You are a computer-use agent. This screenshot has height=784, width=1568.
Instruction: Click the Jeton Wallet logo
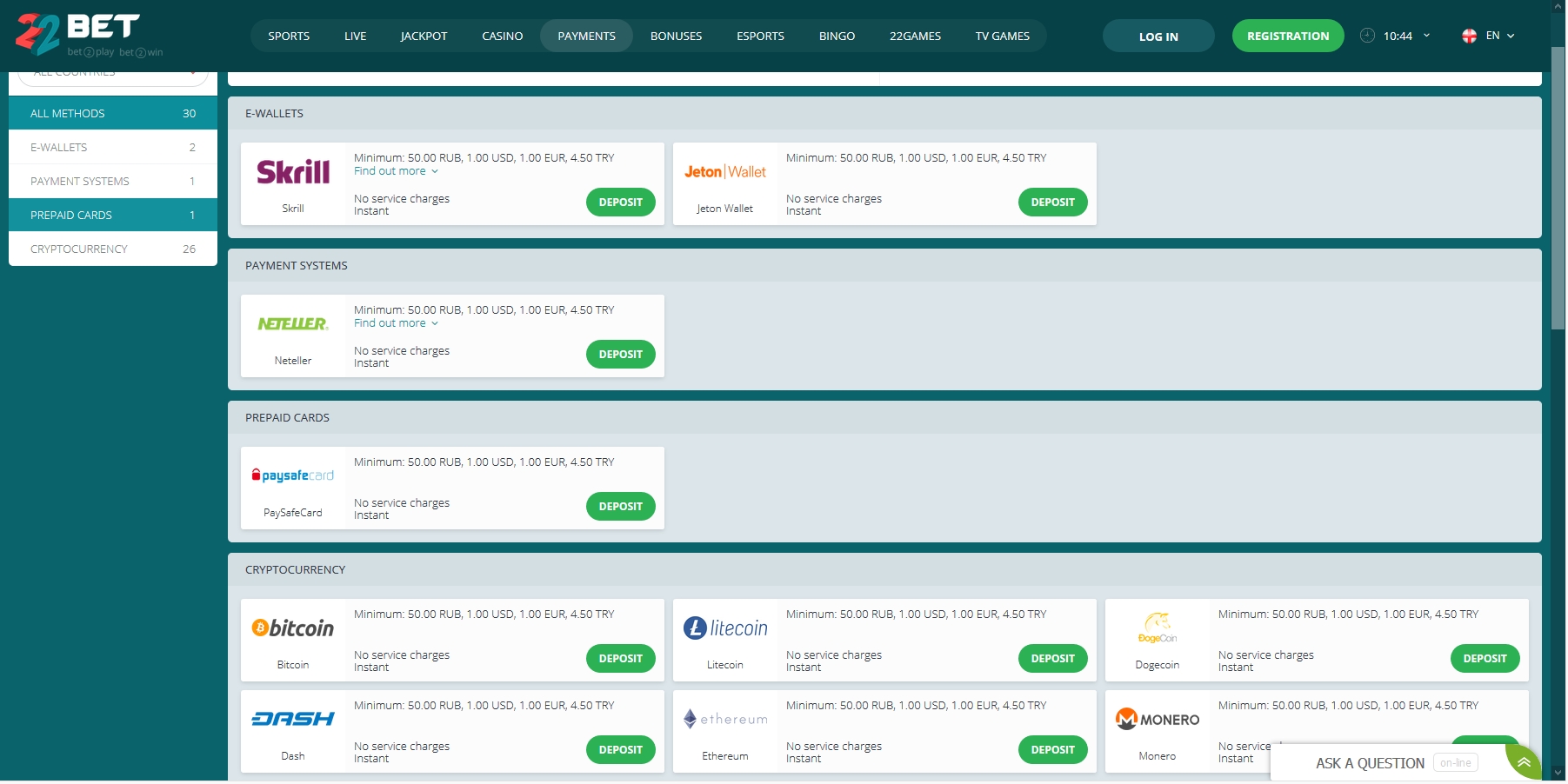click(x=725, y=172)
